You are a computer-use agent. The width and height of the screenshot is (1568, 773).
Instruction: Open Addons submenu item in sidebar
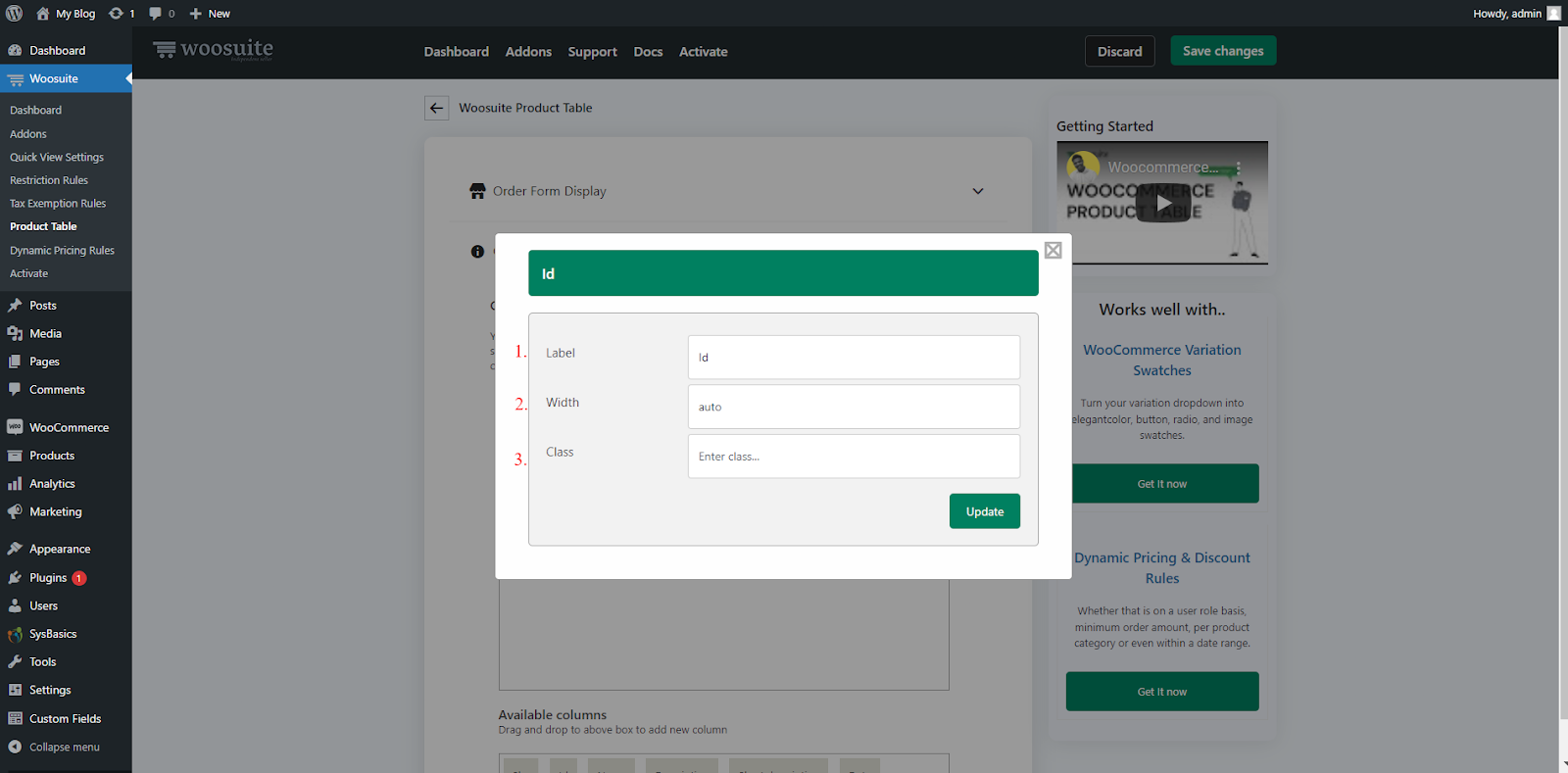[28, 134]
